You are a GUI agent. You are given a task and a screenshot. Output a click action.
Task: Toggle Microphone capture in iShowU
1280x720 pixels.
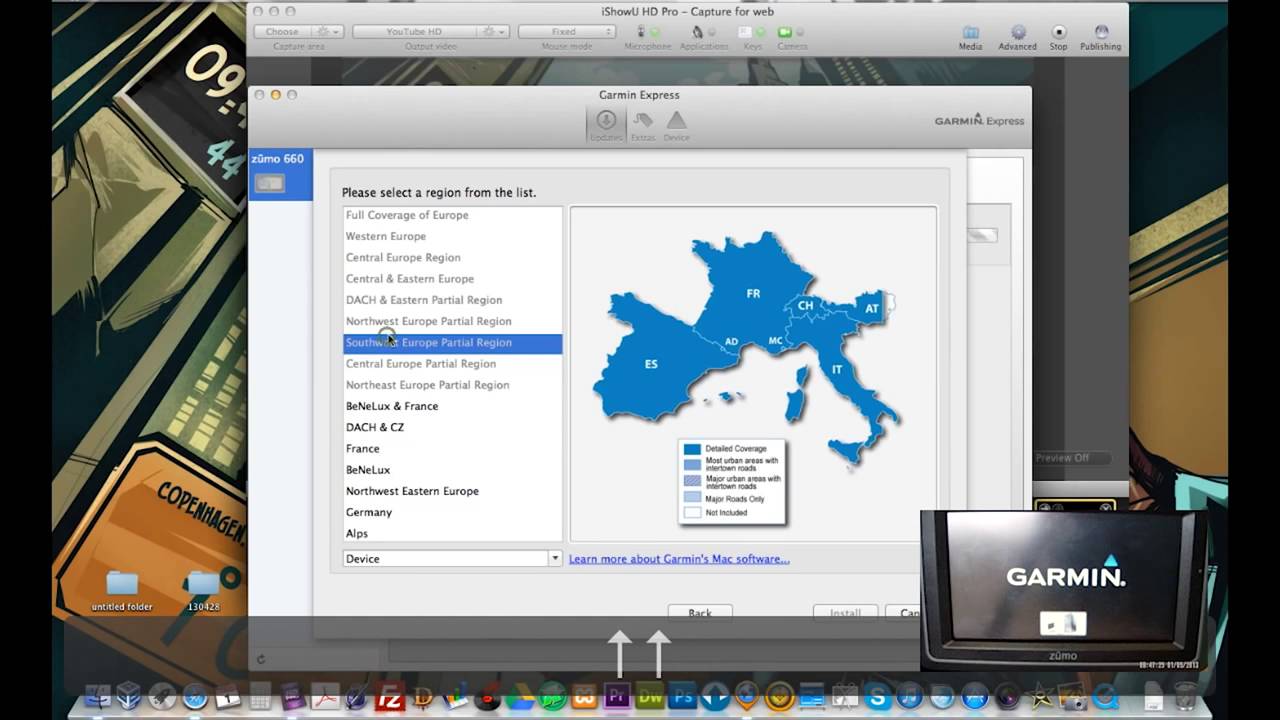648,37
